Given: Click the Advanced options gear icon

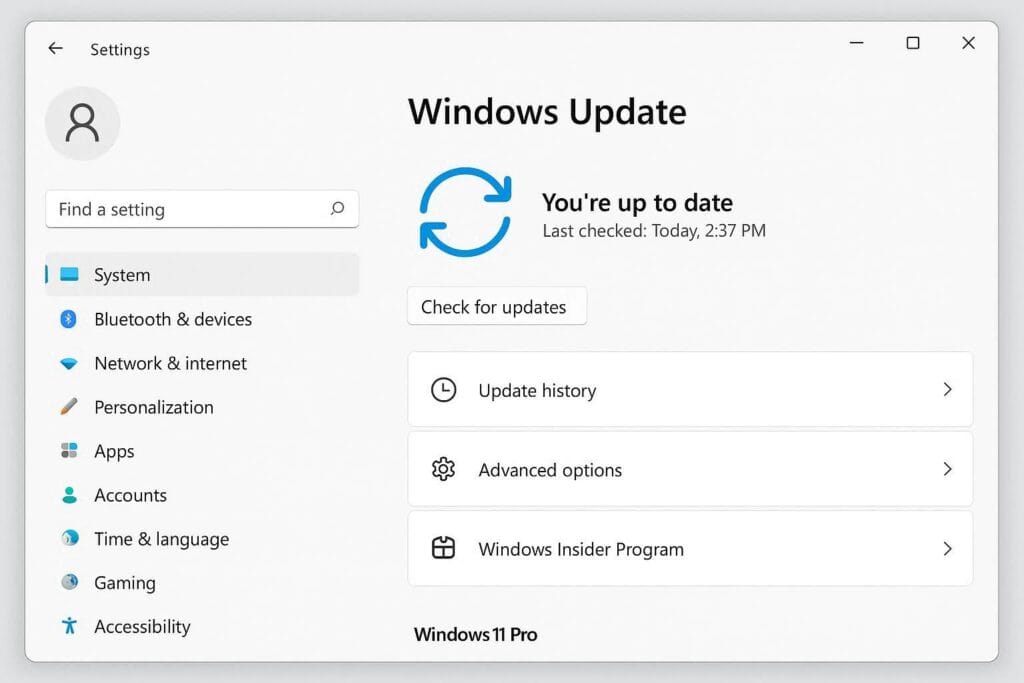Looking at the screenshot, I should (443, 469).
